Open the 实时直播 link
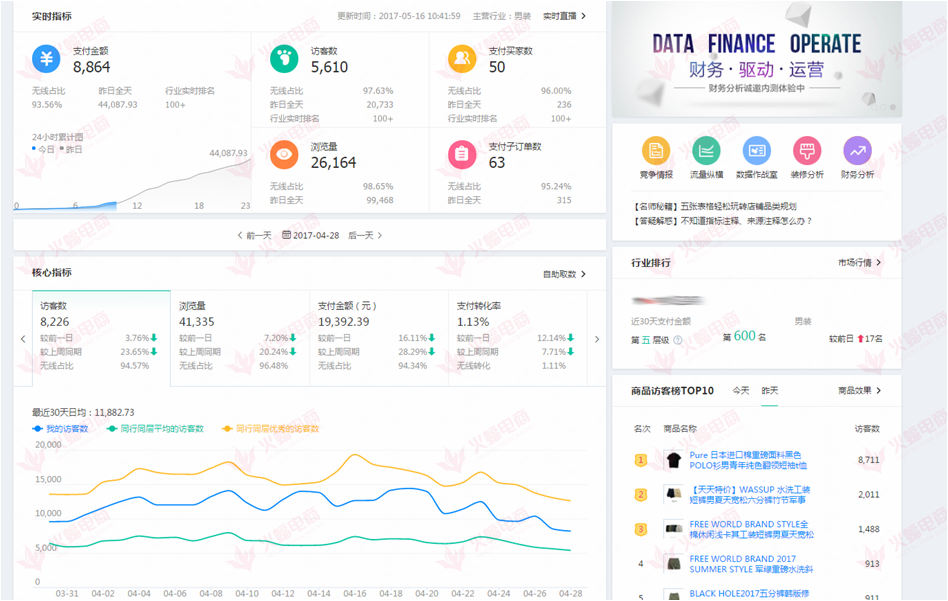This screenshot has width=948, height=601. click(564, 16)
